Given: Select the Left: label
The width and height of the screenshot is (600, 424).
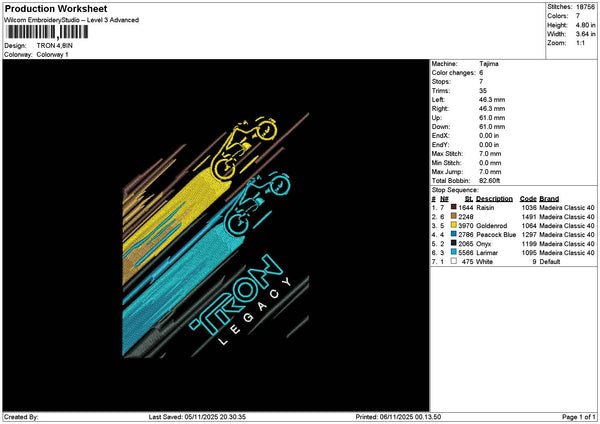Looking at the screenshot, I should tap(438, 99).
